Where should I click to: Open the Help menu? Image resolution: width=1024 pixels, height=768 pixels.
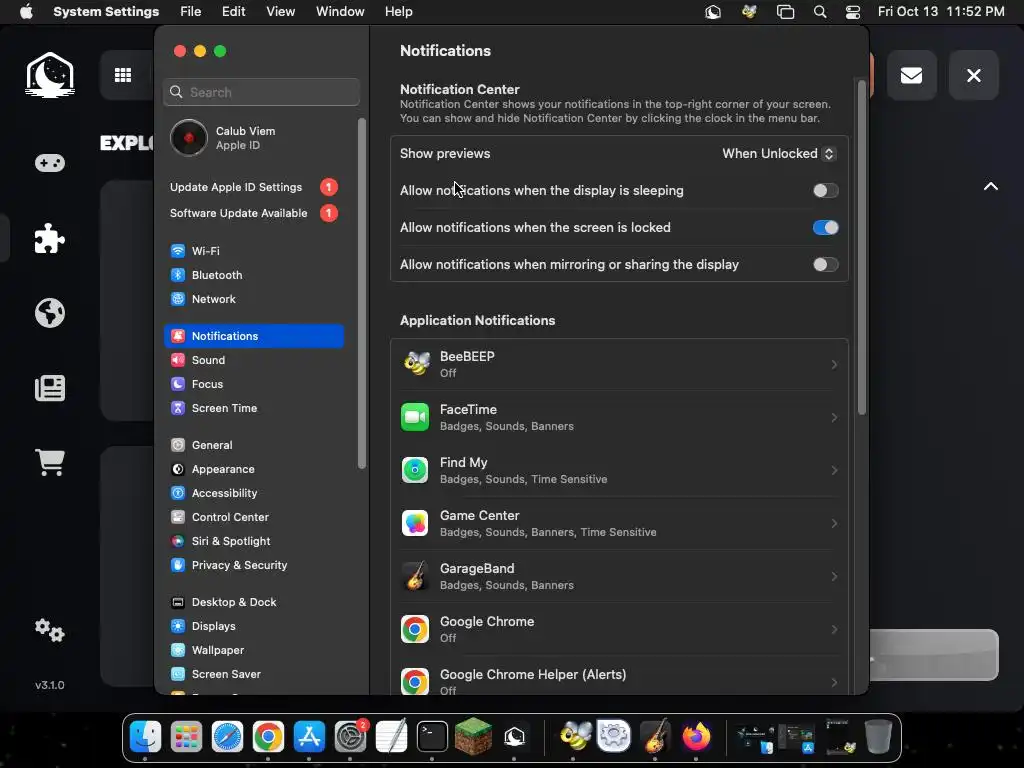(398, 12)
